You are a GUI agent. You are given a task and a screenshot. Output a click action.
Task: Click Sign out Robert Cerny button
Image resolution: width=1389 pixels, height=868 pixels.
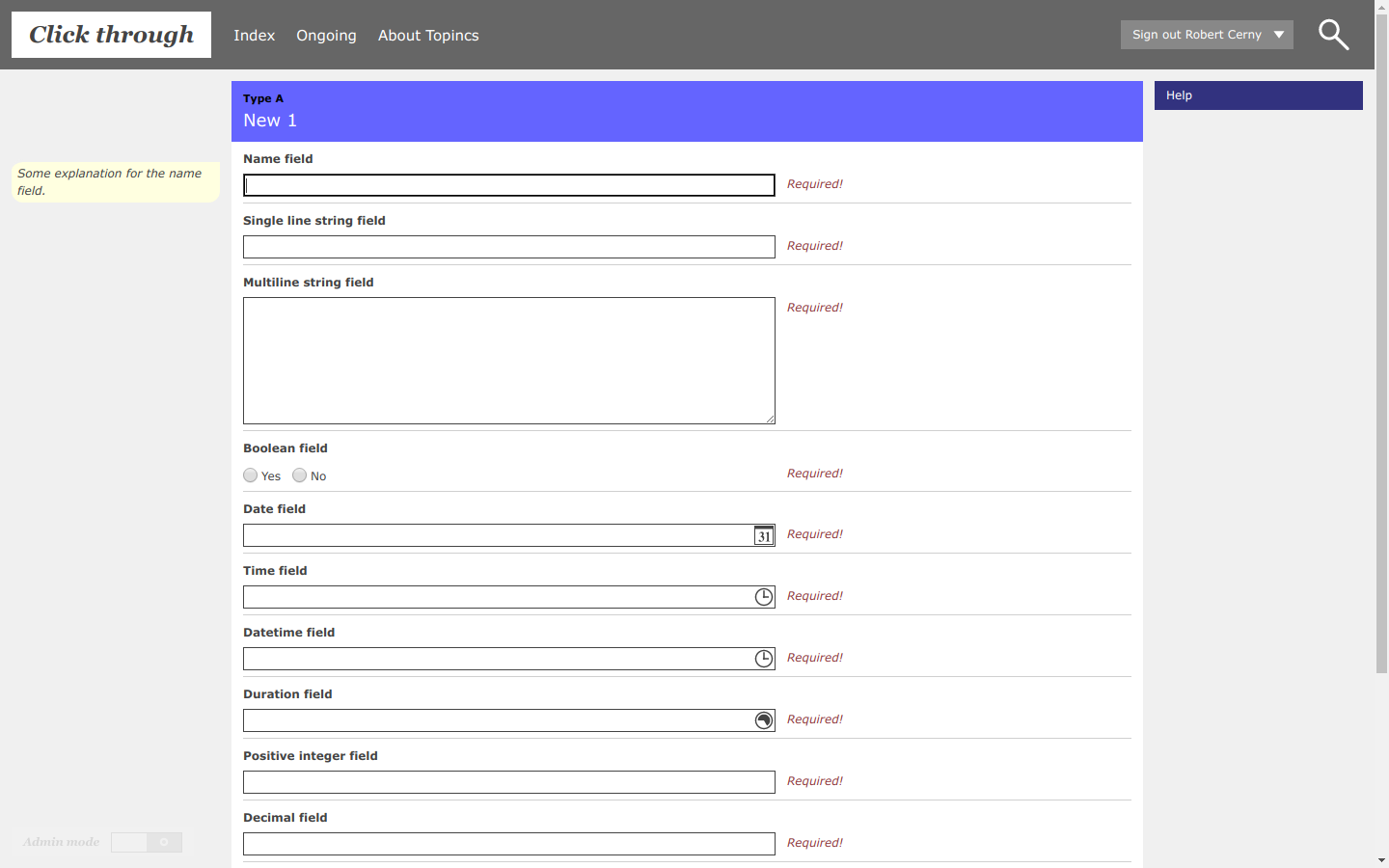[x=1196, y=35]
